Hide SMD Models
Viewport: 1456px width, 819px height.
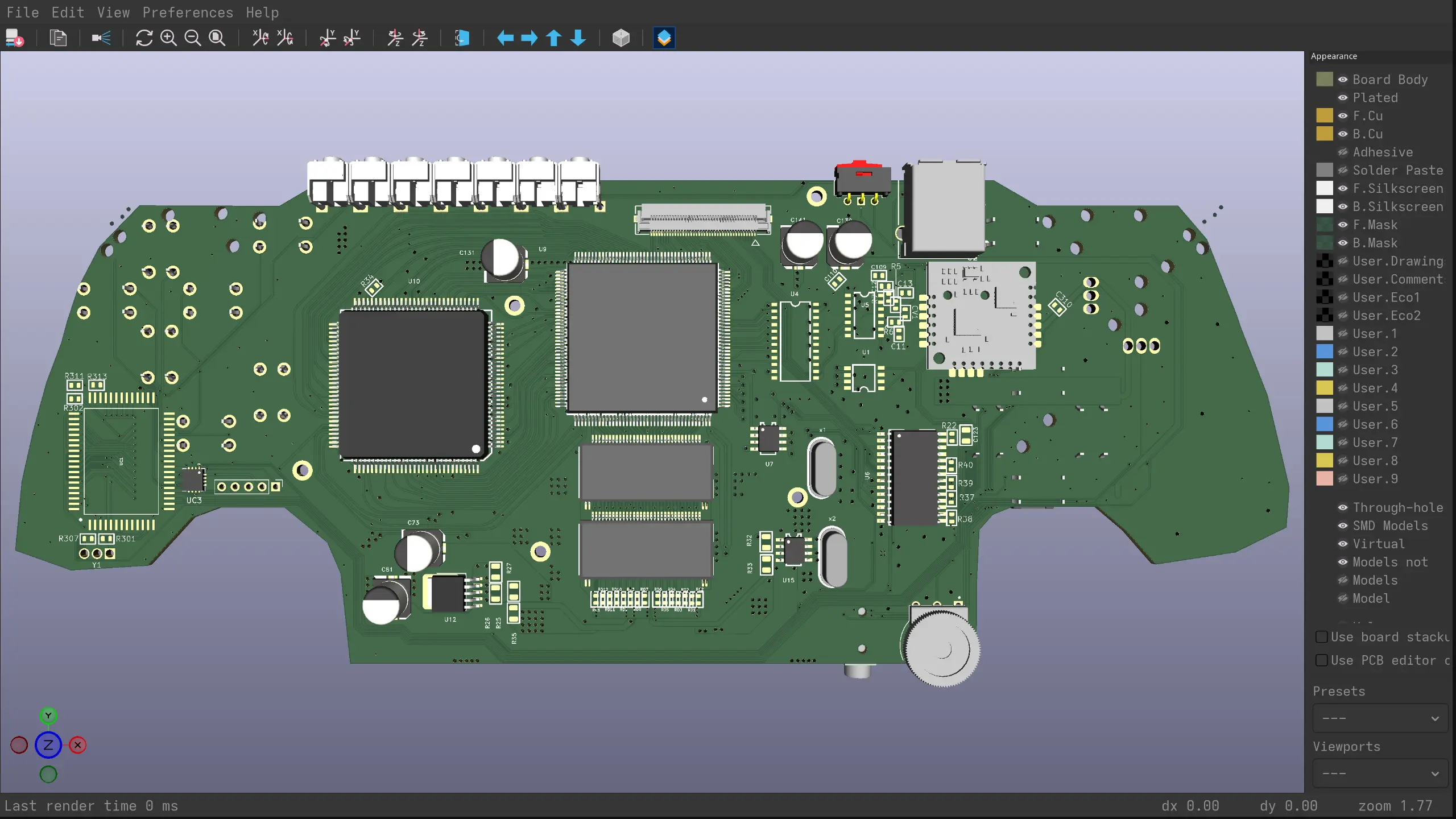1343,526
